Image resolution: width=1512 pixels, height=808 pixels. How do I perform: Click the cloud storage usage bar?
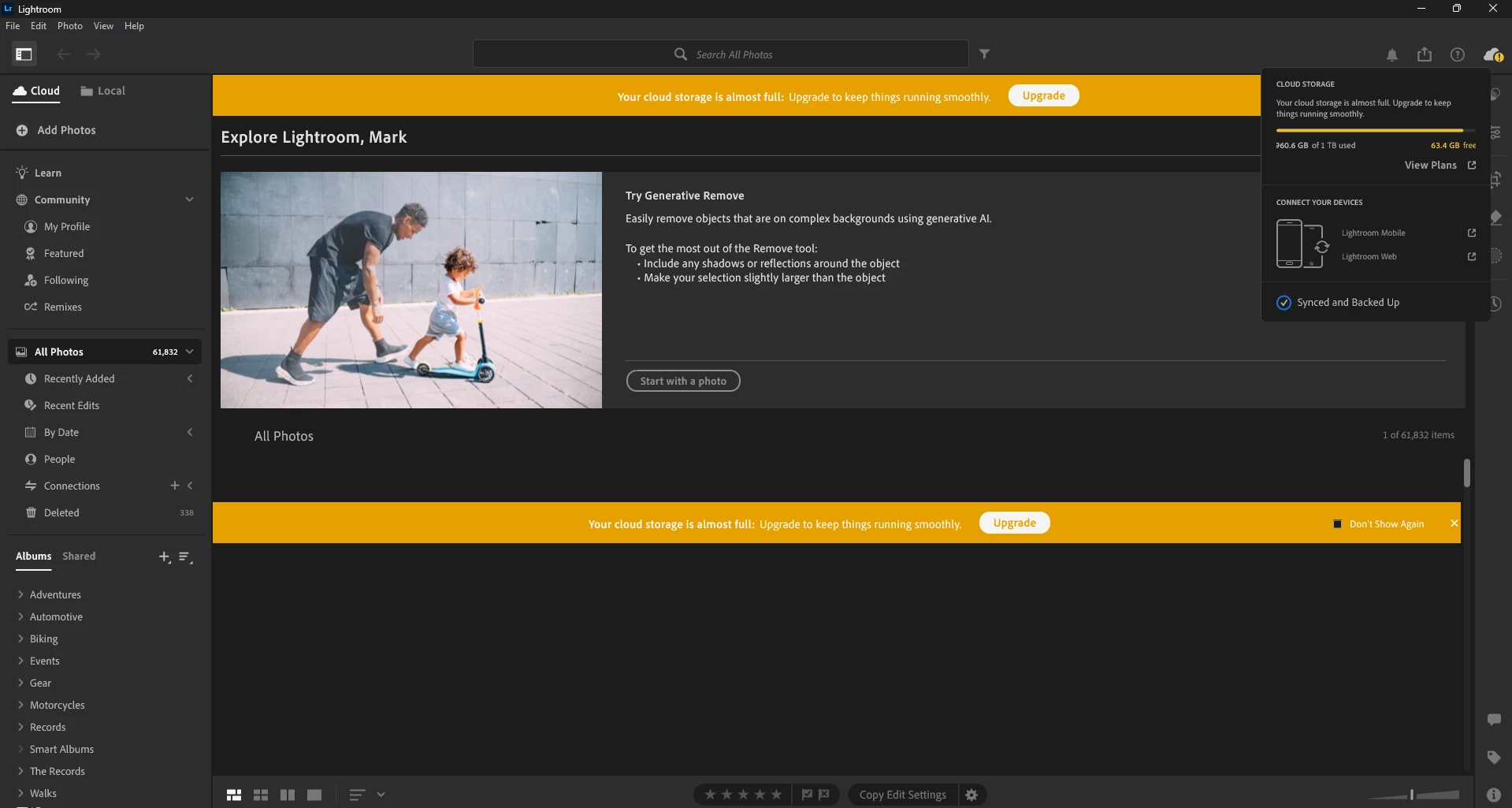click(1376, 130)
